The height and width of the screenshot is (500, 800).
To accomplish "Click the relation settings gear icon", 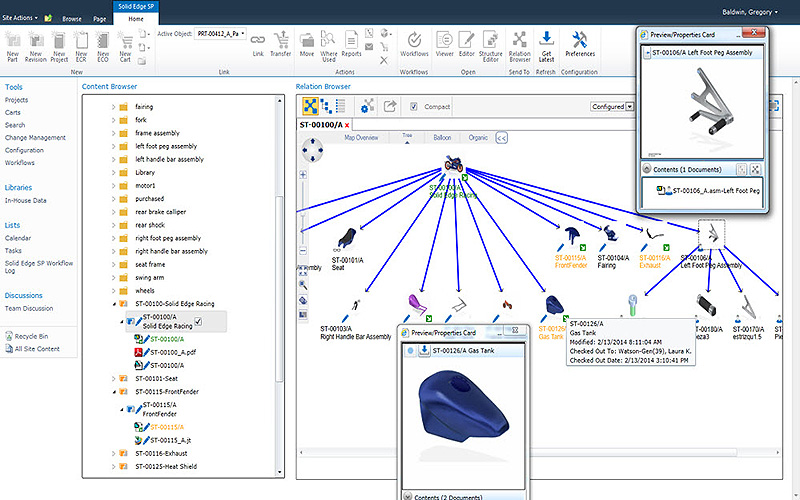I will [367, 106].
